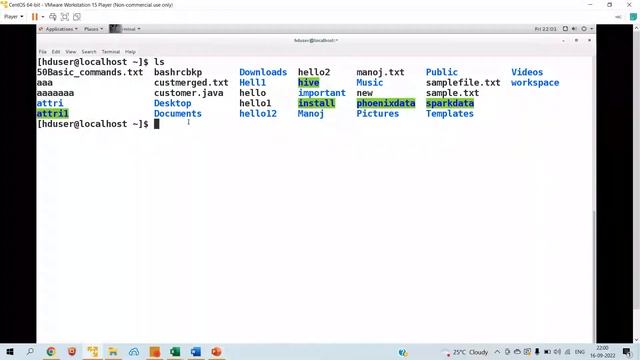The width and height of the screenshot is (640, 360).
Task: Click the volume icon in CentOS top panel
Action: [574, 29]
